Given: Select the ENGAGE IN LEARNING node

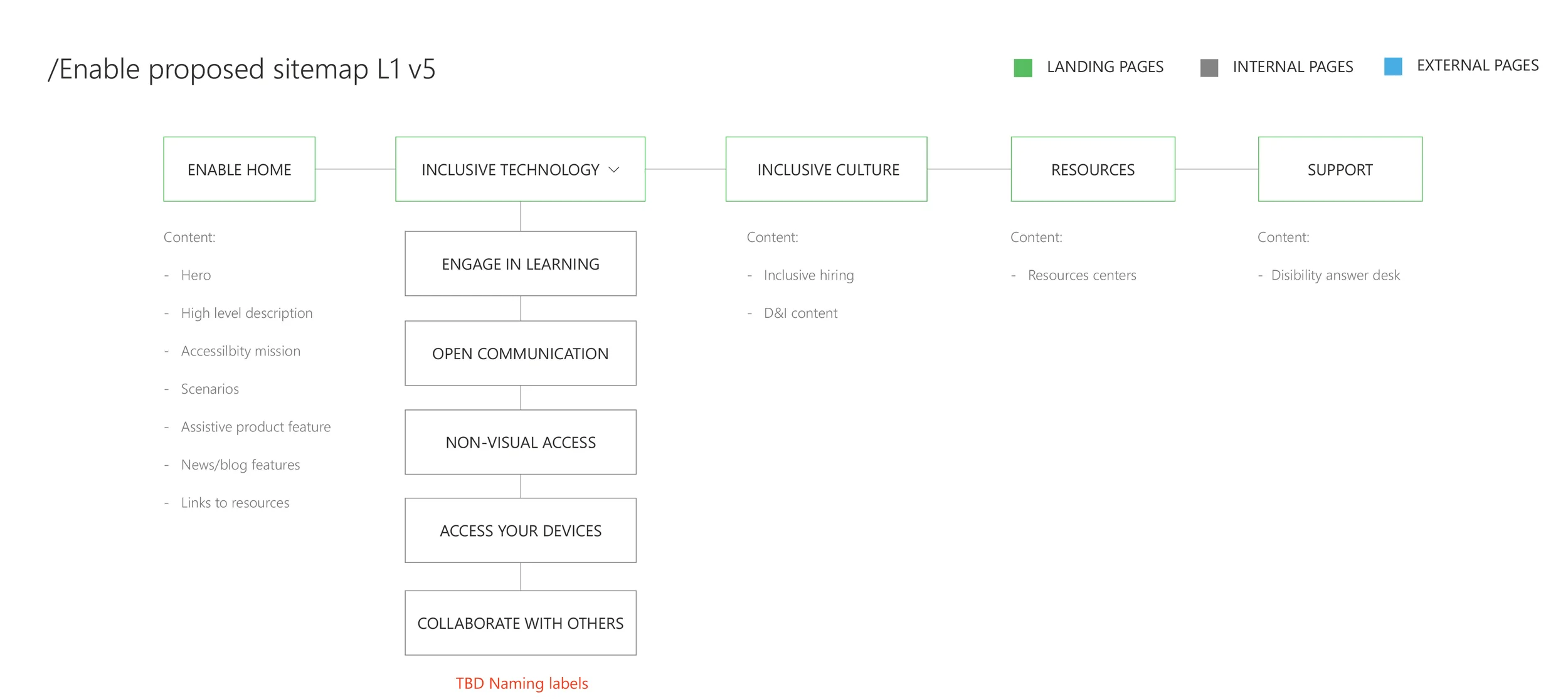Looking at the screenshot, I should pyautogui.click(x=521, y=263).
